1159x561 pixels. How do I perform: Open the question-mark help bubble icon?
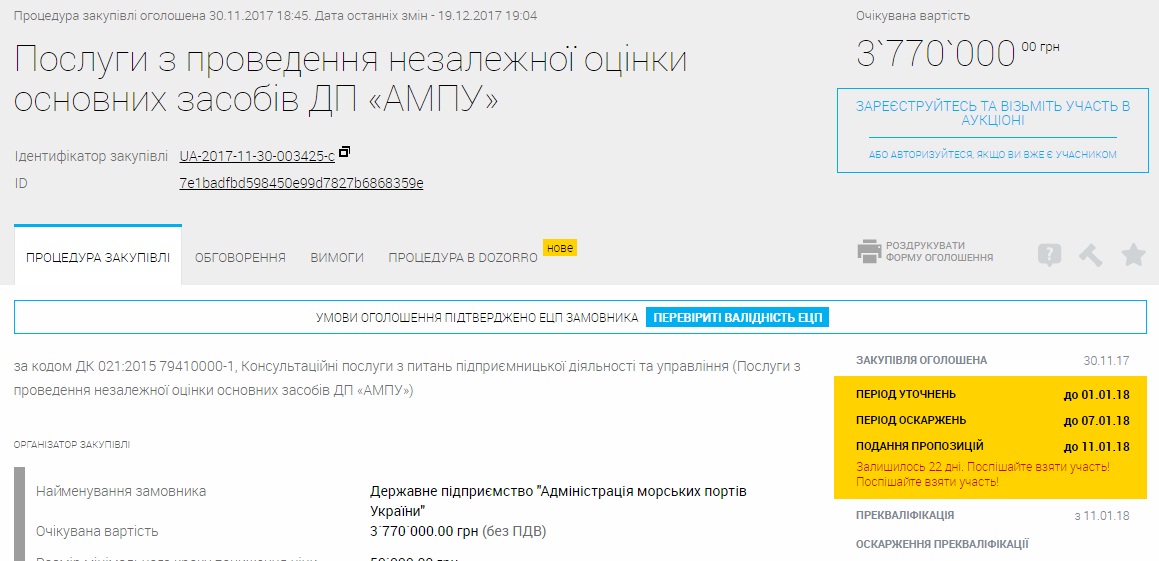[x=1049, y=255]
